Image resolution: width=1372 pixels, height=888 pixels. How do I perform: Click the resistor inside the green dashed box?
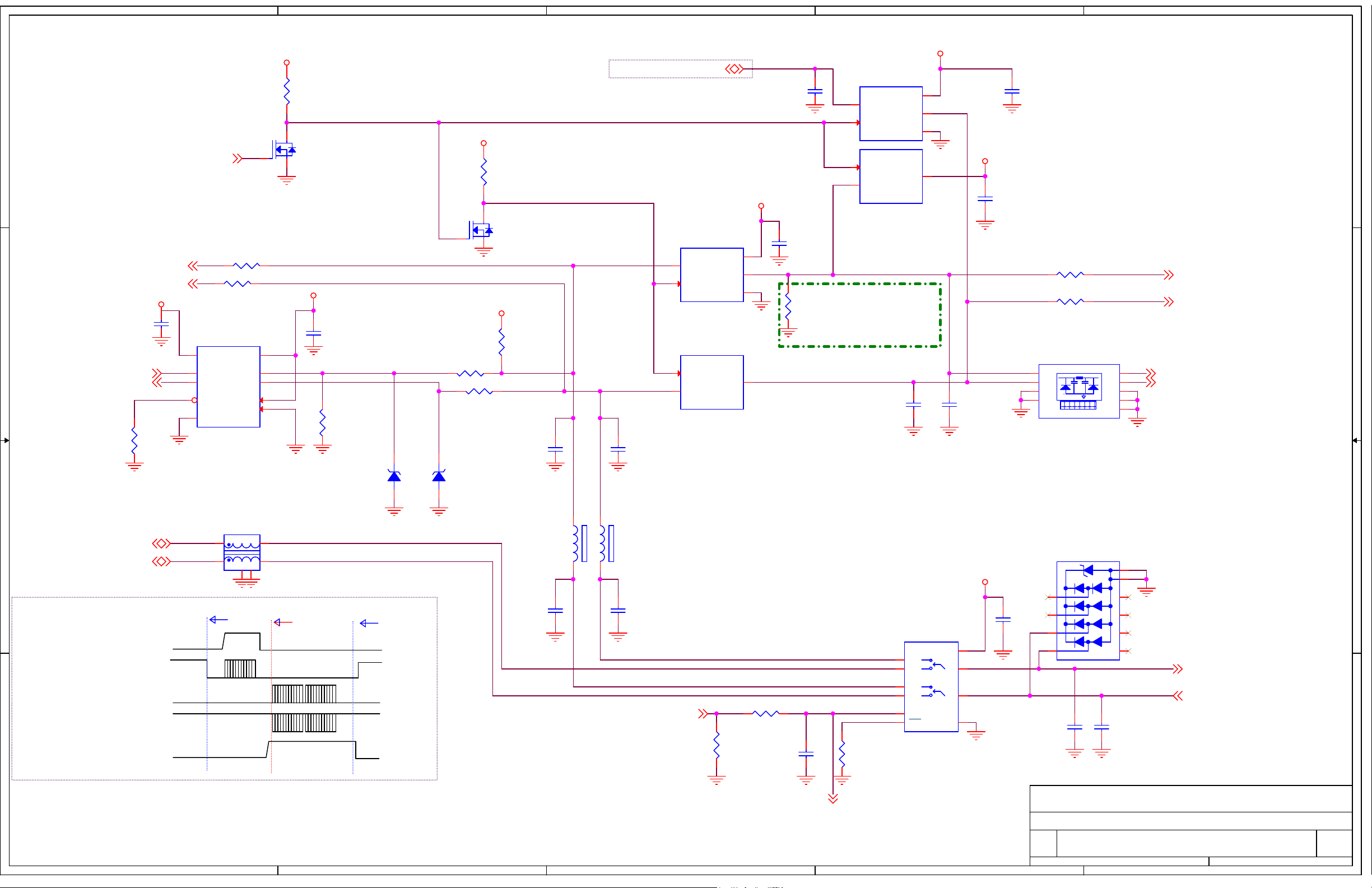tap(788, 305)
